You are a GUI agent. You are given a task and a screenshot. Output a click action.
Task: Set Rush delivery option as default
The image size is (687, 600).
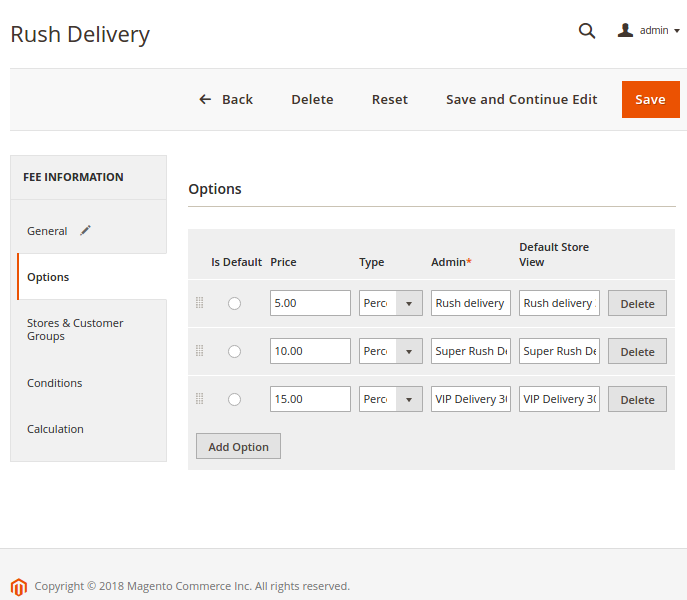point(234,304)
